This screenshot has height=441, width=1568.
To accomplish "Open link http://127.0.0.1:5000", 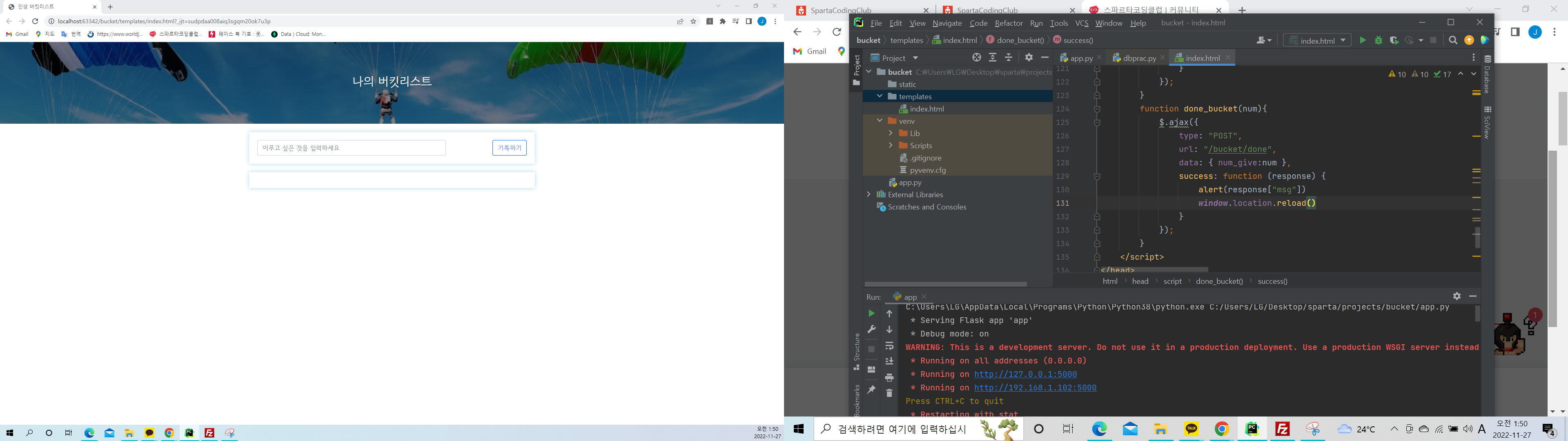I will (x=1025, y=374).
